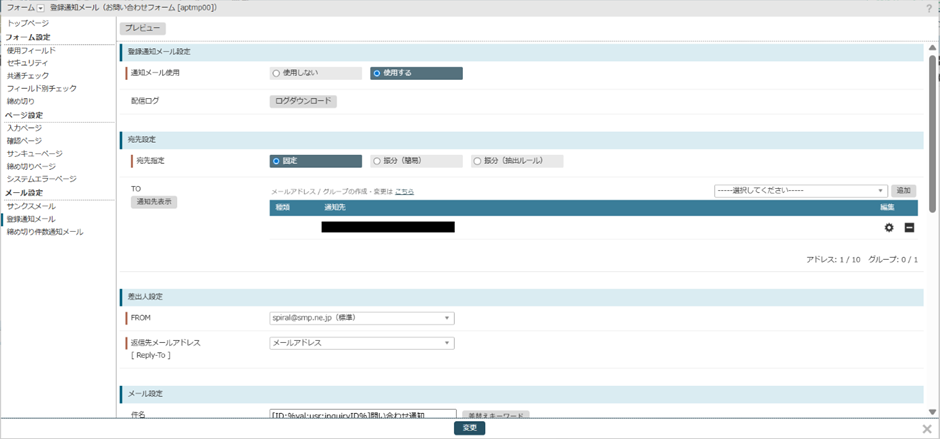Click the vertical scrollbar thumb
The image size is (940, 439).
[x=932, y=133]
